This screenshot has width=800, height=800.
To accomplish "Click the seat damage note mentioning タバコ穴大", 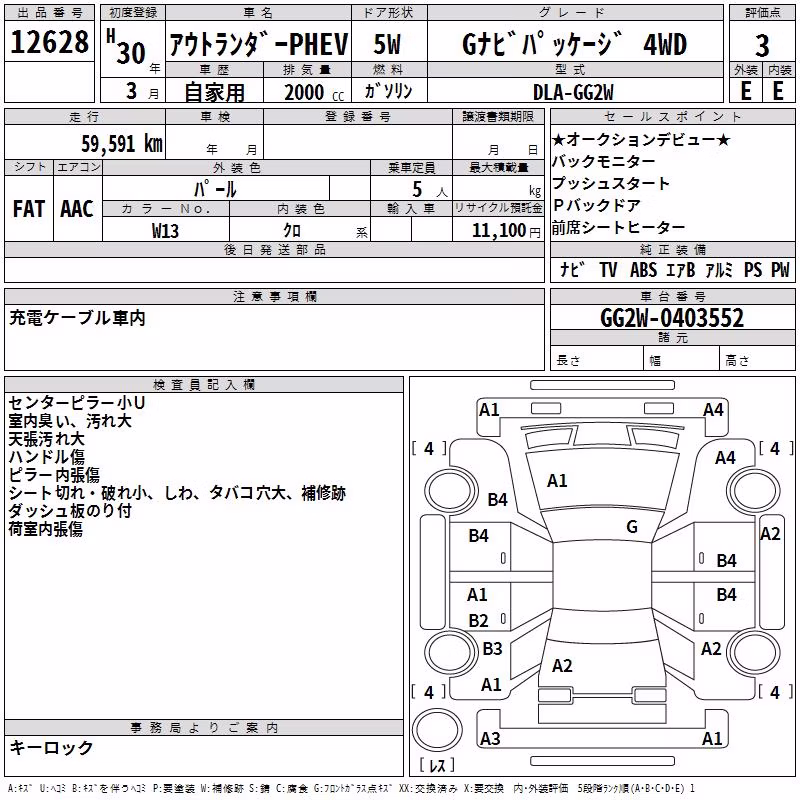I will point(177,493).
